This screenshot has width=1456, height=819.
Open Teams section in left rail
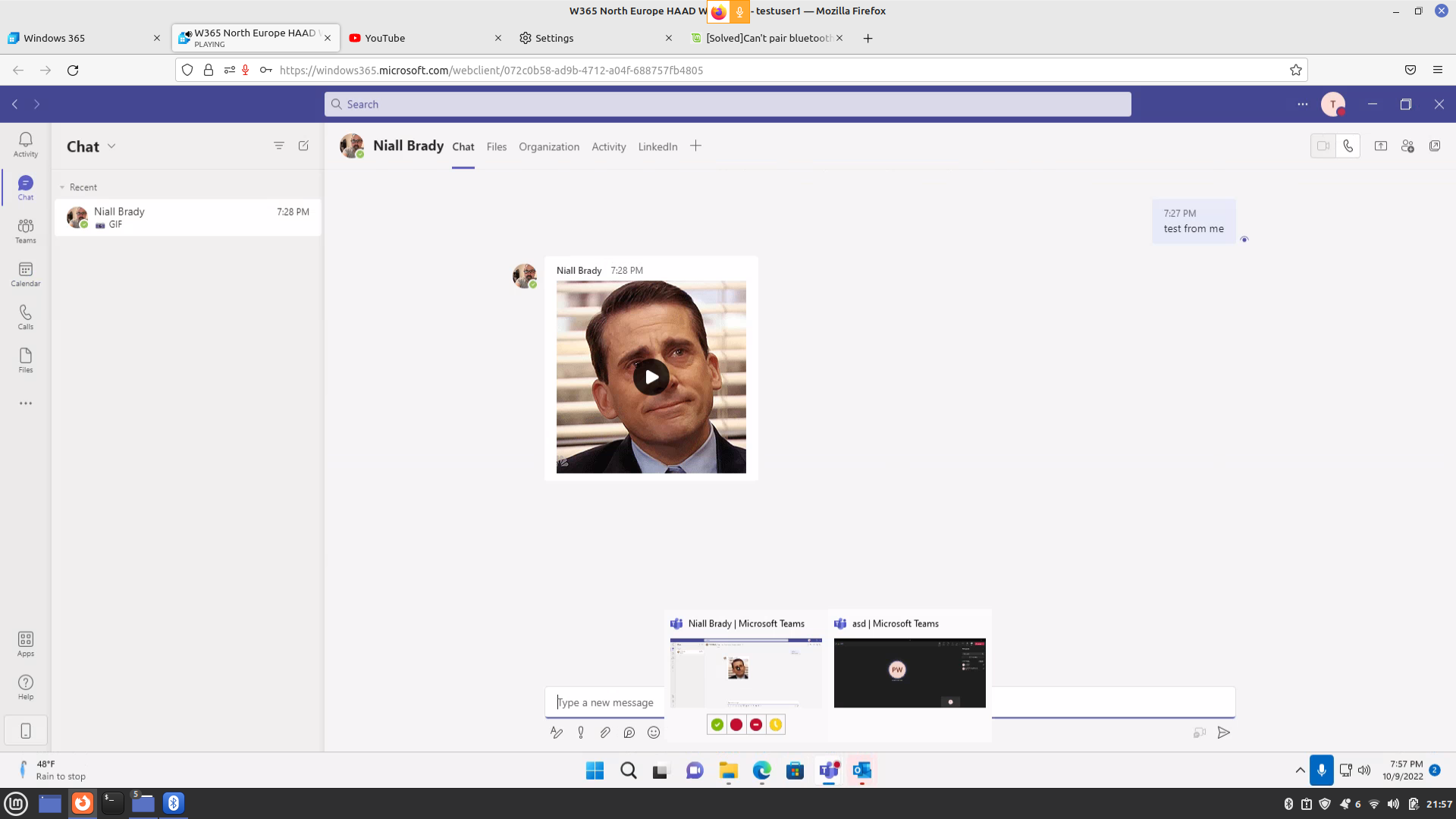pos(26,231)
